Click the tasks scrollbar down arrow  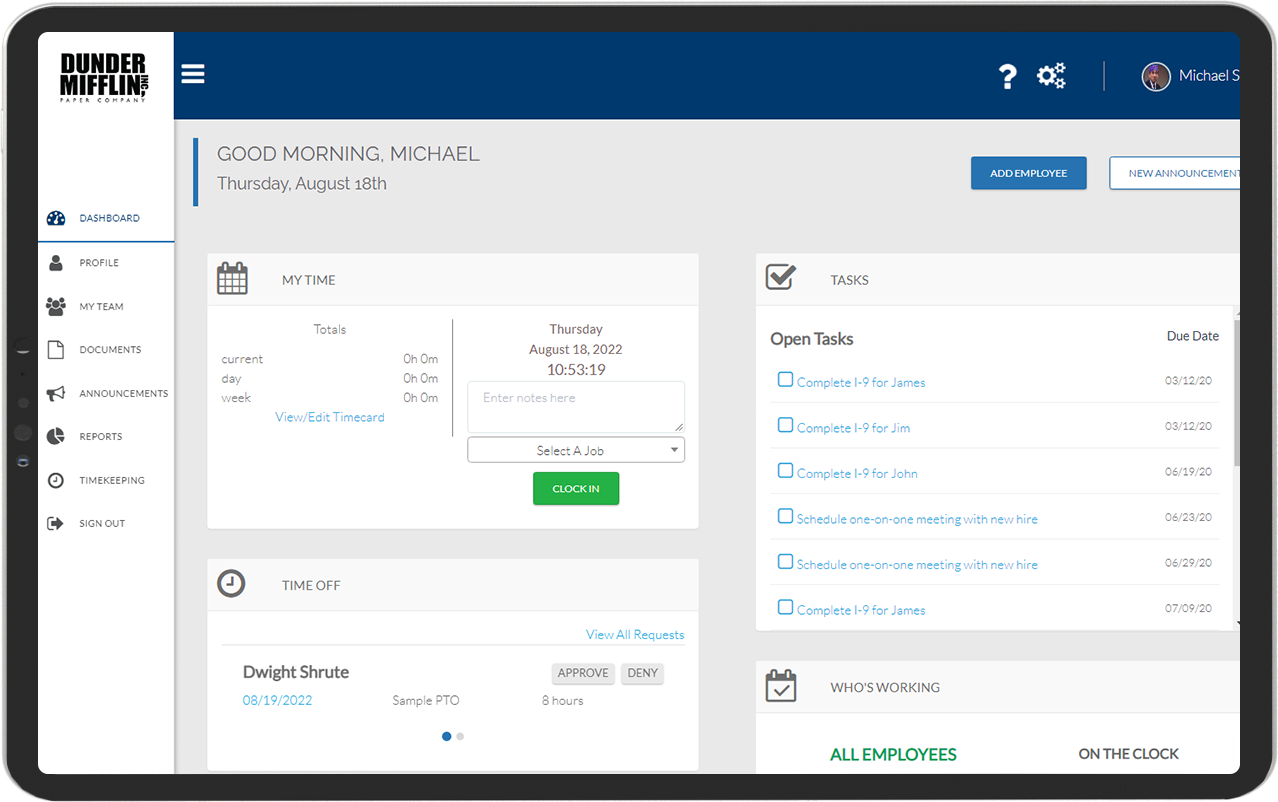coord(1237,624)
